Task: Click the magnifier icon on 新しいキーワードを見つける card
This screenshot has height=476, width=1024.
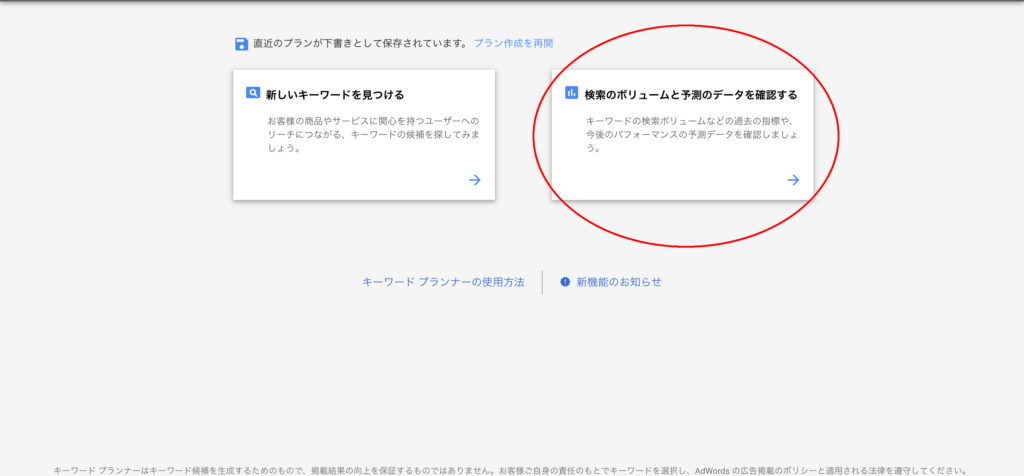Action: [x=253, y=94]
